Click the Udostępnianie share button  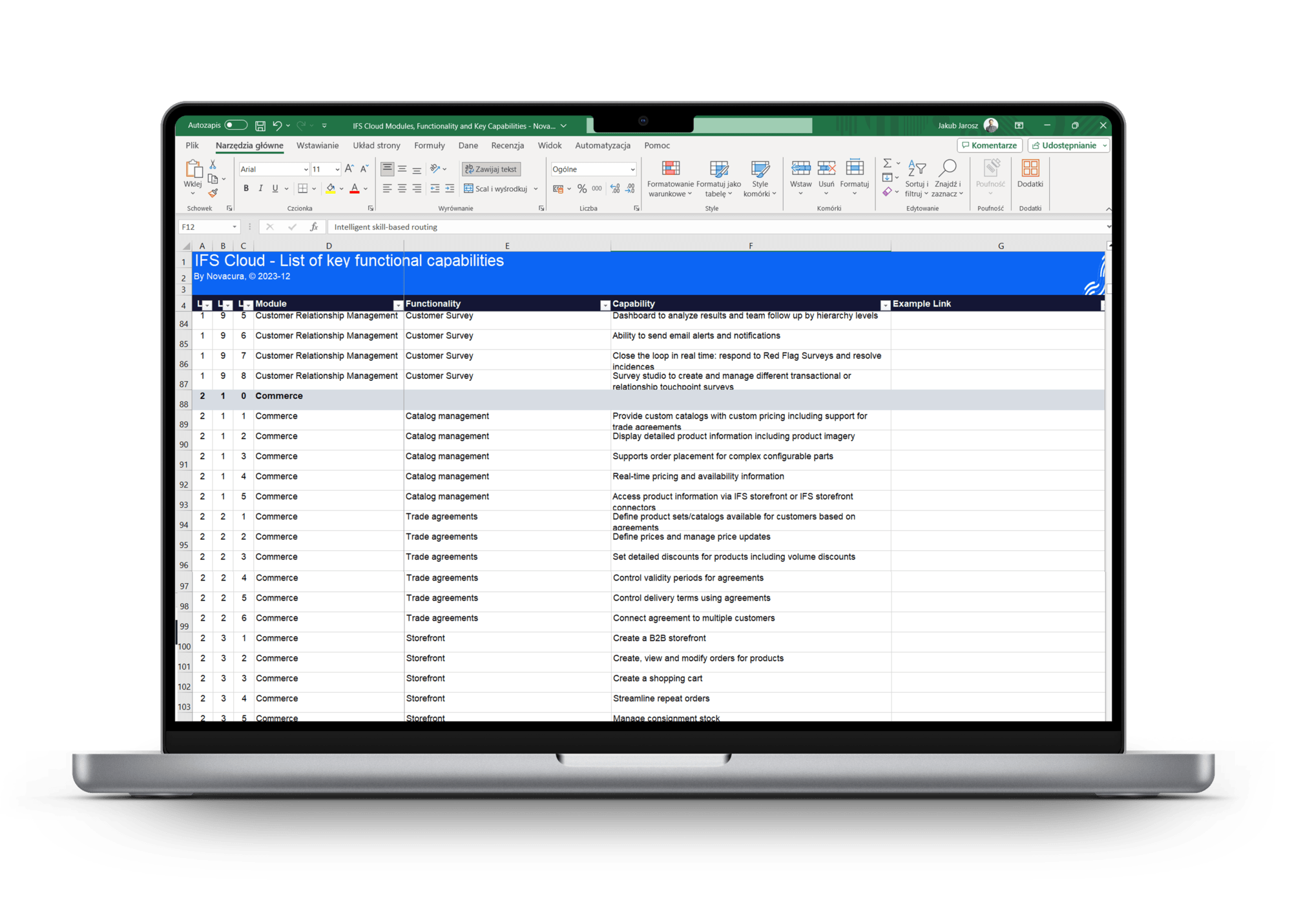1068,145
